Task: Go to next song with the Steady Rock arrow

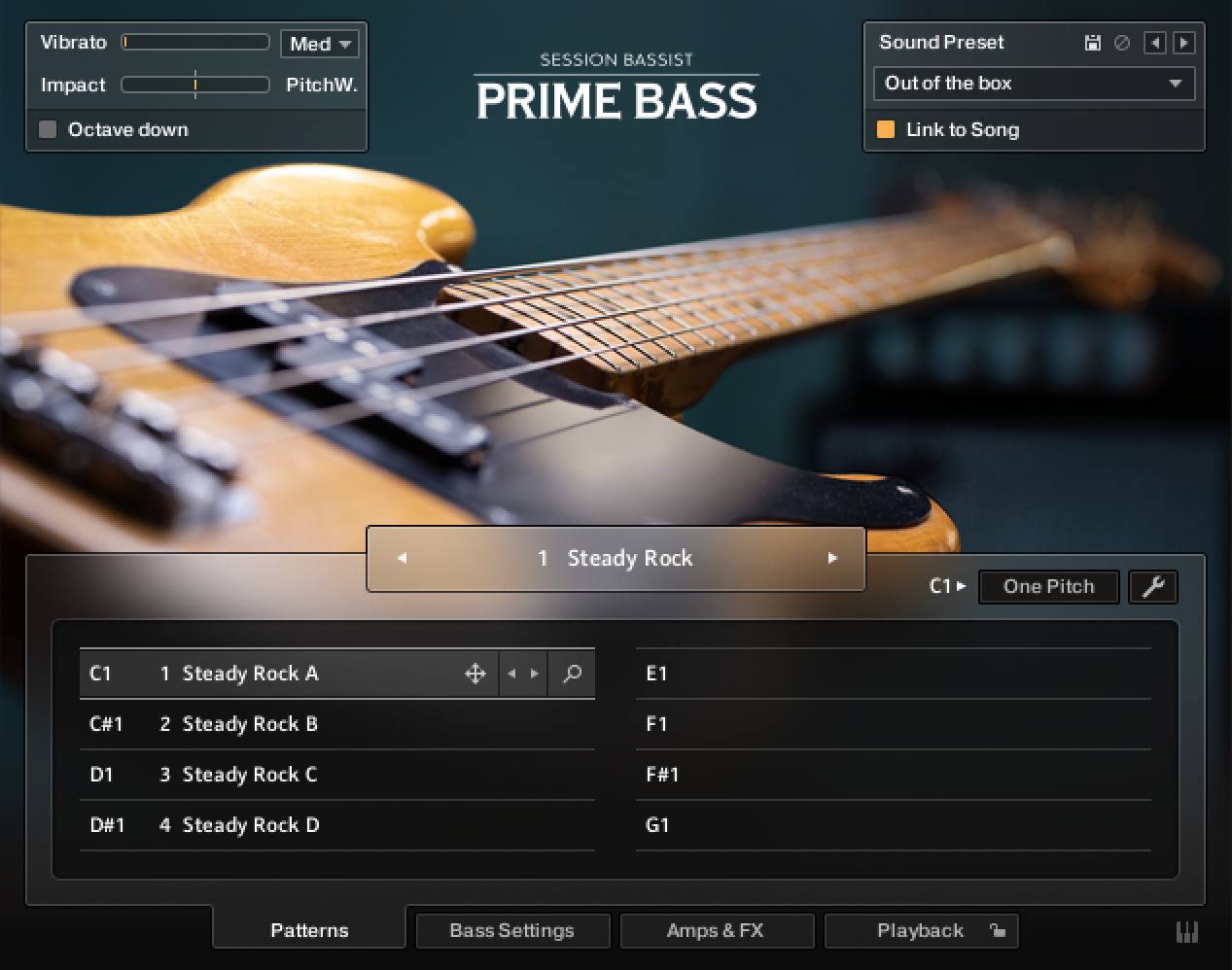Action: point(832,558)
